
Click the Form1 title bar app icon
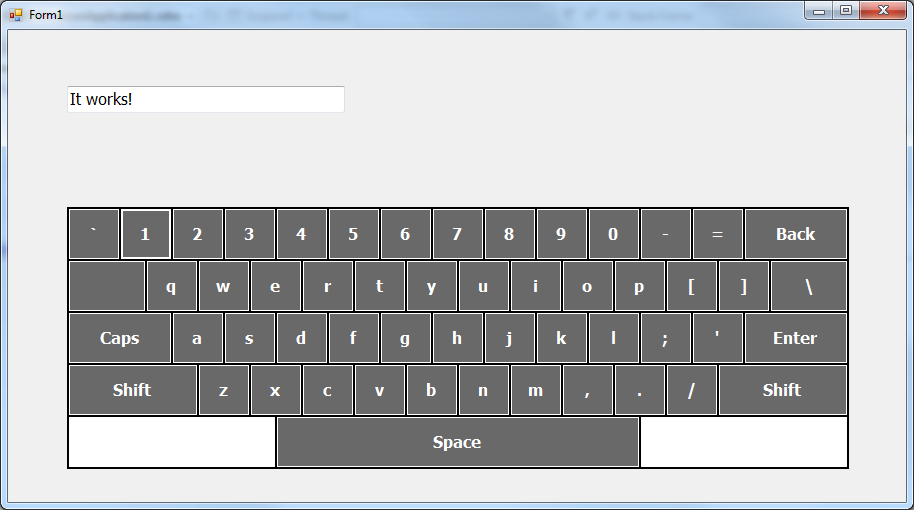[x=16, y=15]
